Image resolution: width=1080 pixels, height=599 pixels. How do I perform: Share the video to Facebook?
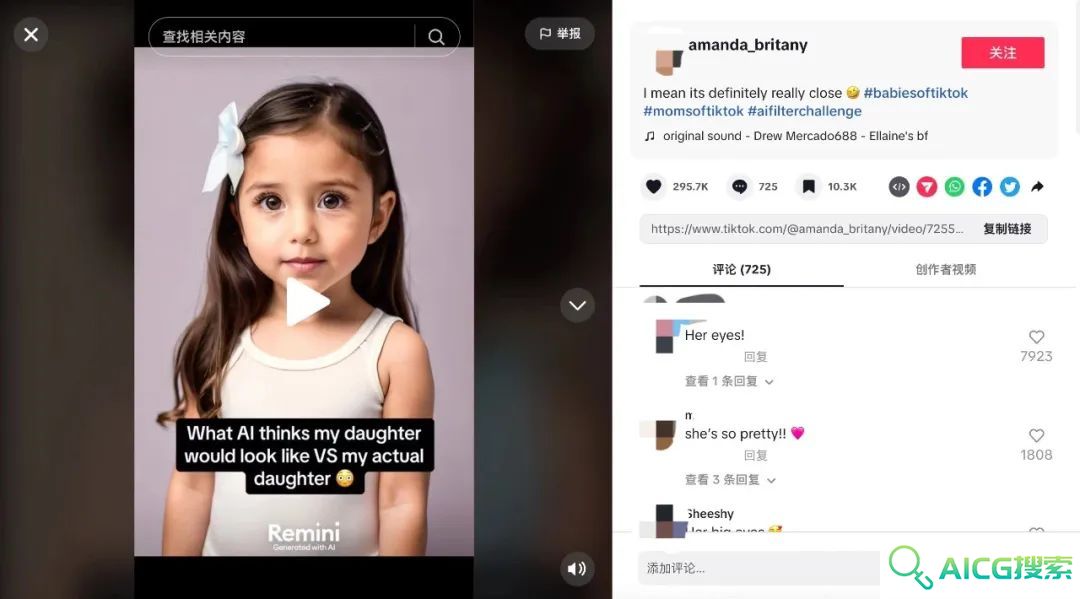tap(982, 187)
